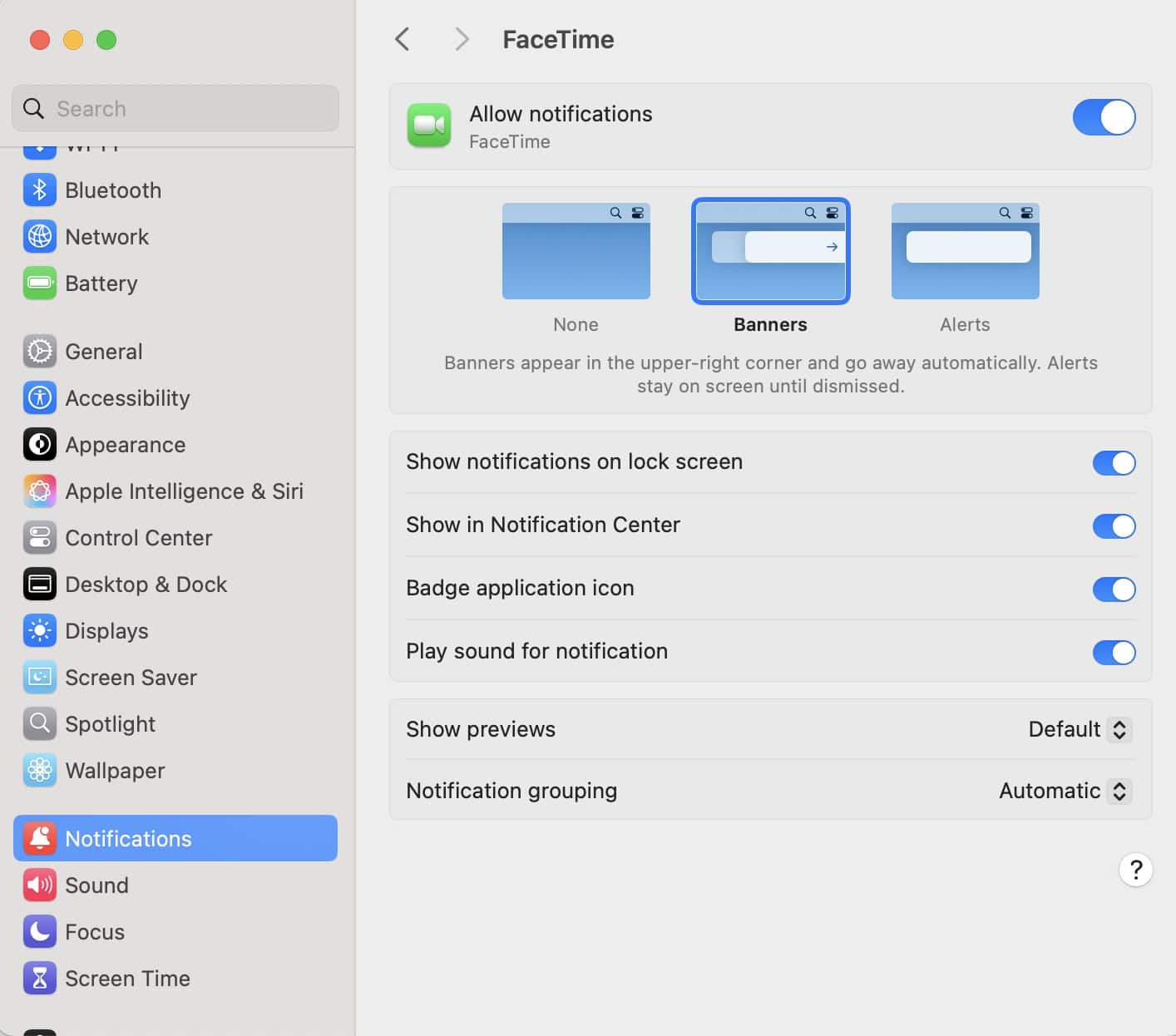Click the Control Center icon
This screenshot has height=1036, width=1176.
tap(39, 538)
